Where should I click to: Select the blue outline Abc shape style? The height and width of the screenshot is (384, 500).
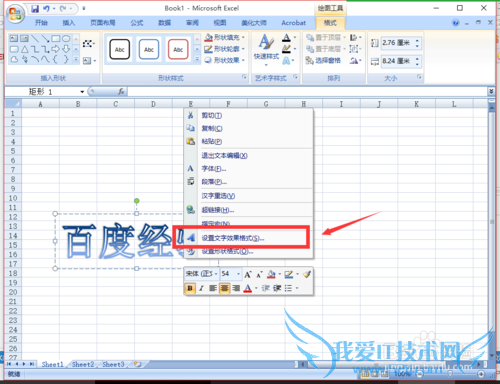click(x=149, y=49)
